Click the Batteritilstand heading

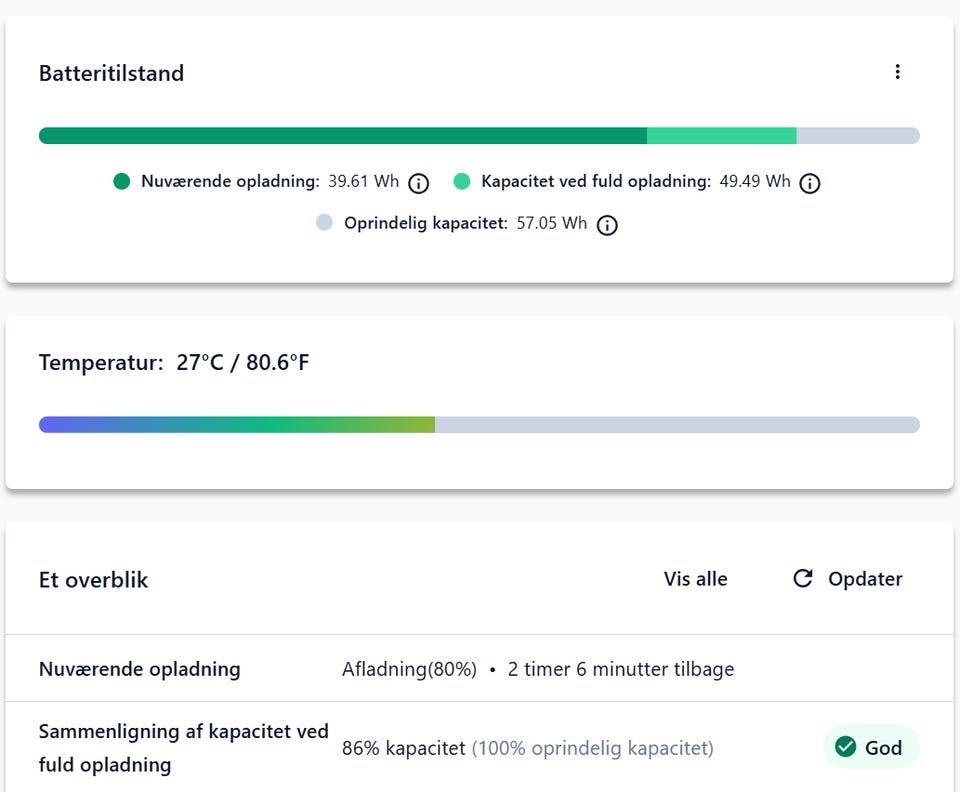tap(111, 73)
